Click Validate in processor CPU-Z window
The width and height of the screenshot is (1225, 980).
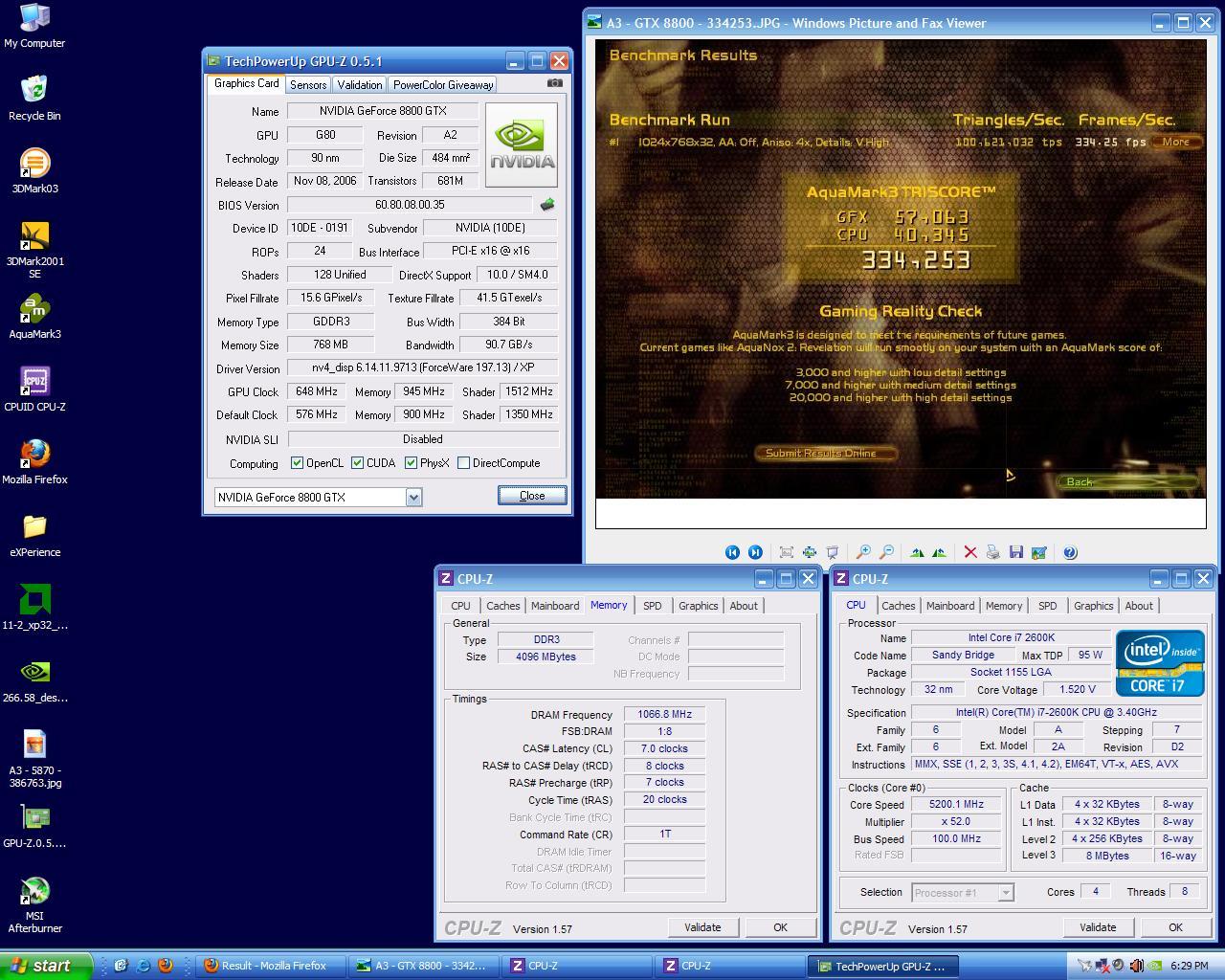[1098, 927]
